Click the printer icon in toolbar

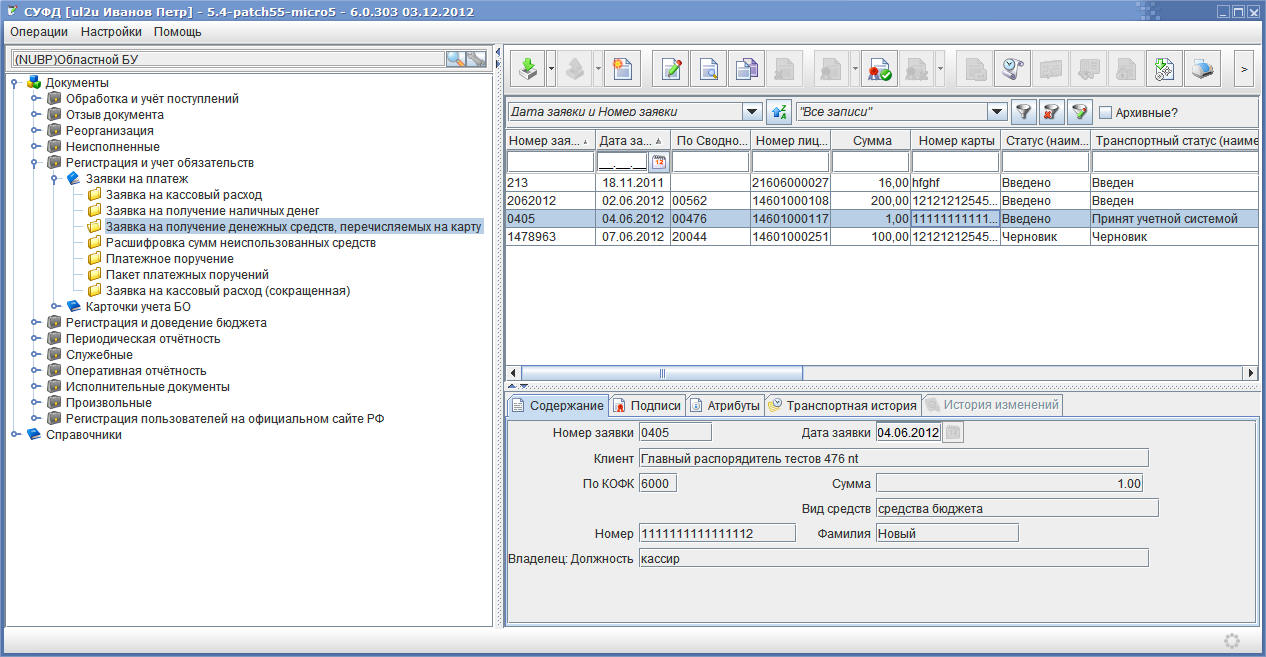(x=1201, y=69)
